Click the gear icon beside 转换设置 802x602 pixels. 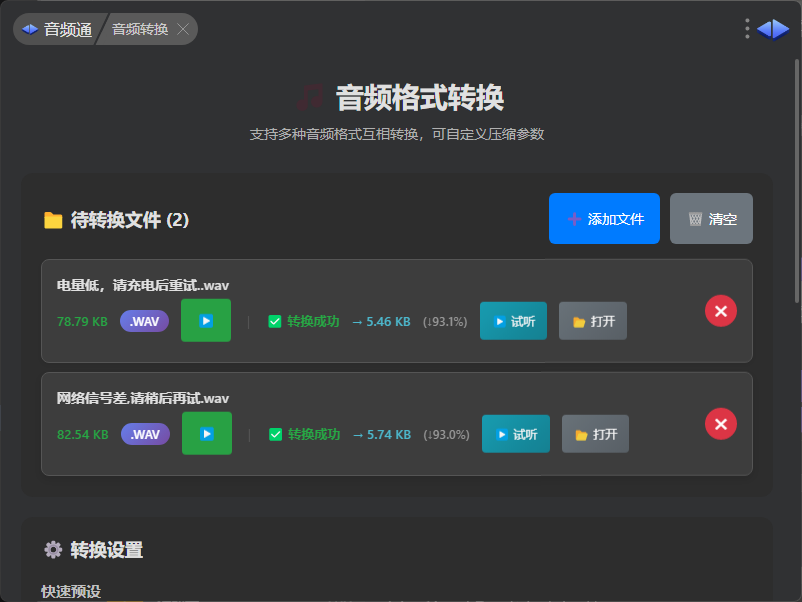pos(53,550)
